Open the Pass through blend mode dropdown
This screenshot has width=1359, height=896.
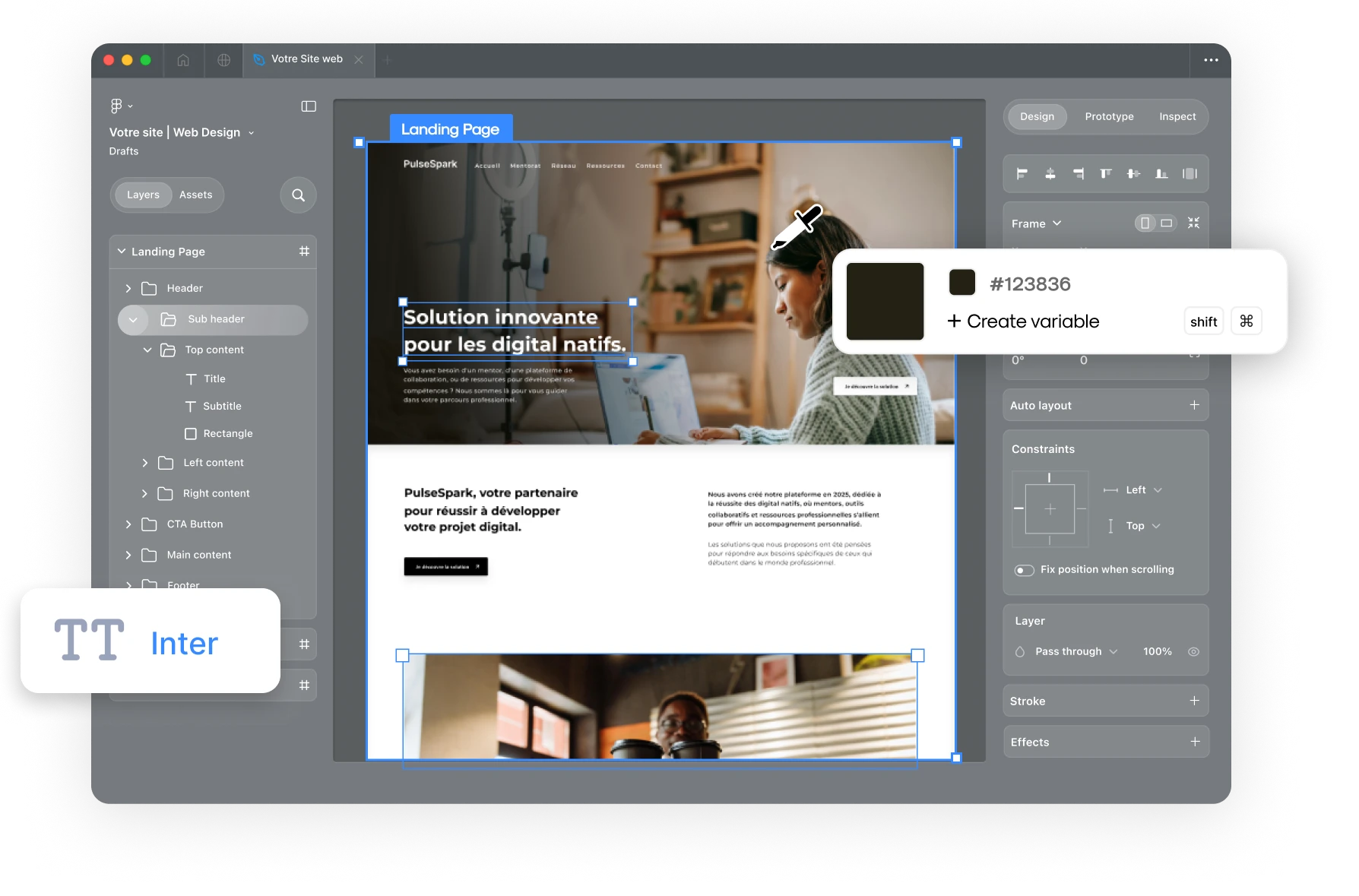1075,651
